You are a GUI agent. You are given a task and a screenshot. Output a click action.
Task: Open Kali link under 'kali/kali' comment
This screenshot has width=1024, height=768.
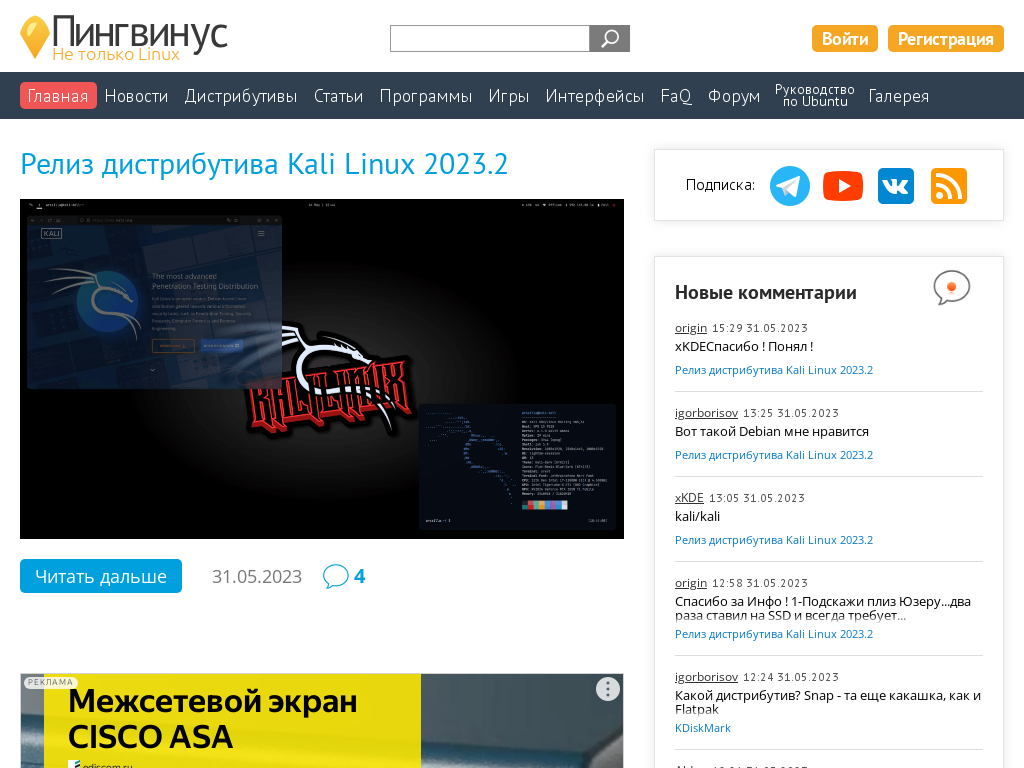coord(774,539)
